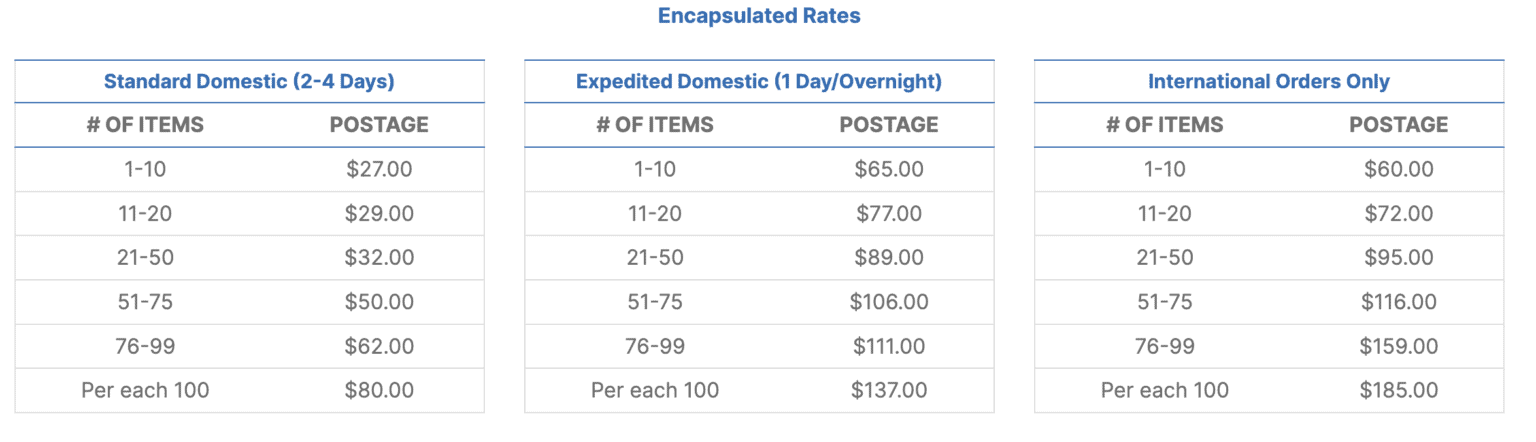This screenshot has width=1536, height=442.
Task: Select the $50.00 Standard Domestic postage
Action: [x=379, y=302]
